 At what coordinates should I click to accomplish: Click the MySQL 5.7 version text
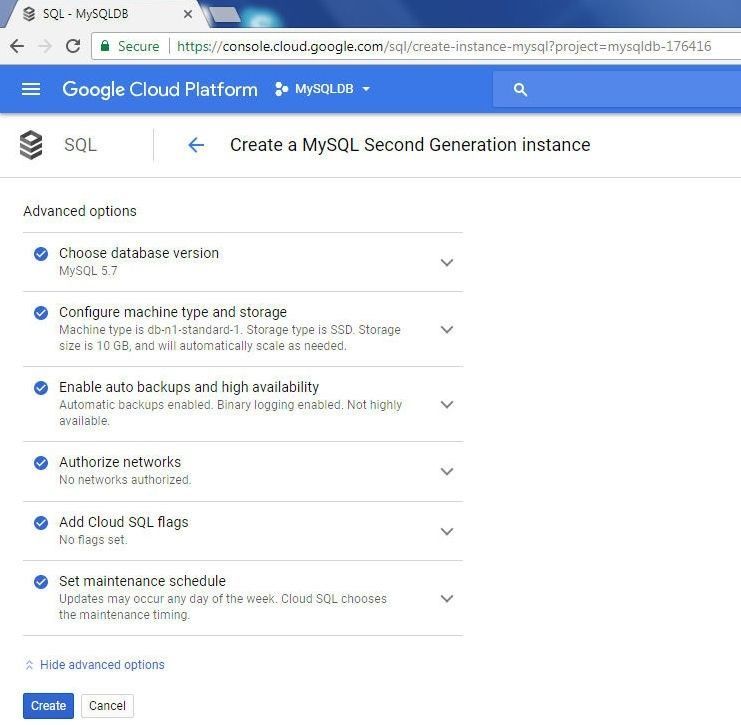88,271
